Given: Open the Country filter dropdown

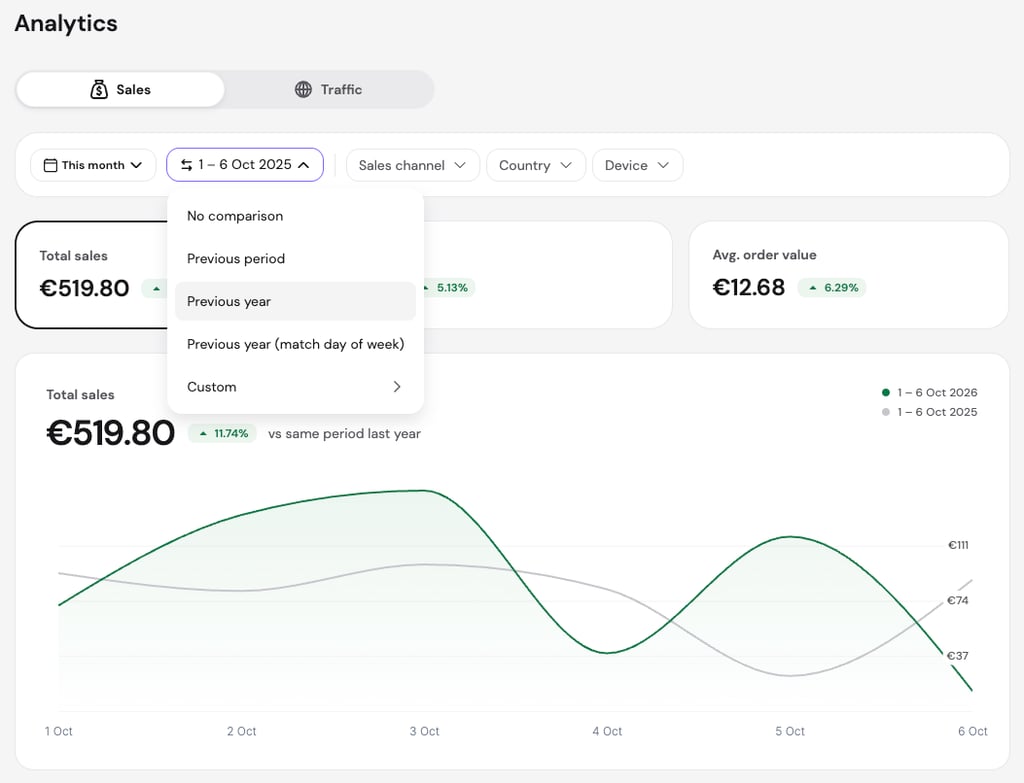Looking at the screenshot, I should pos(536,165).
